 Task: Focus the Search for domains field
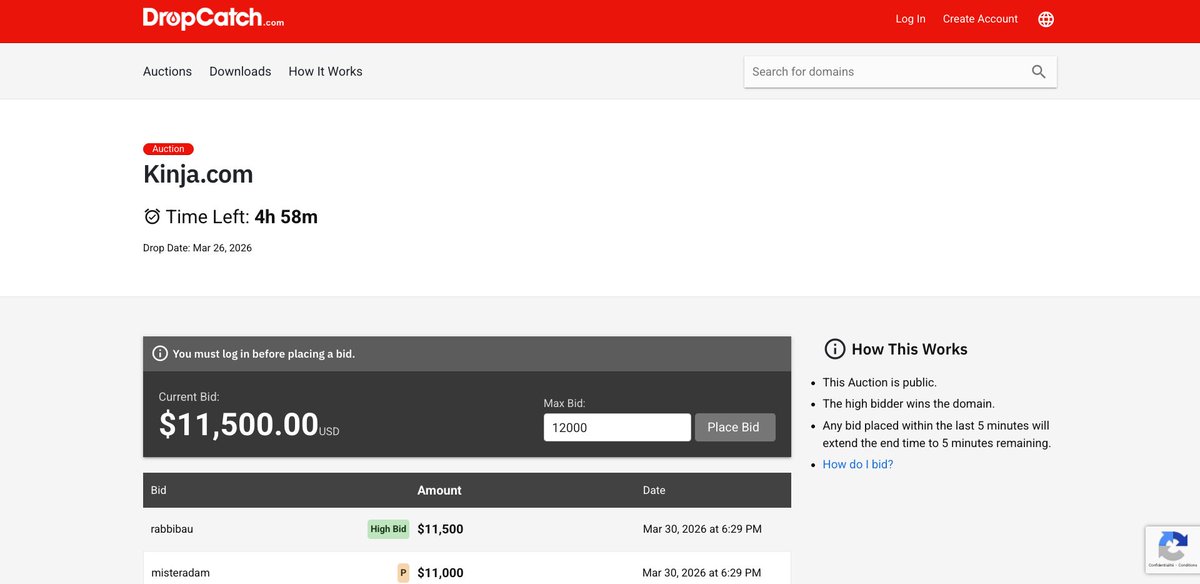[886, 72]
